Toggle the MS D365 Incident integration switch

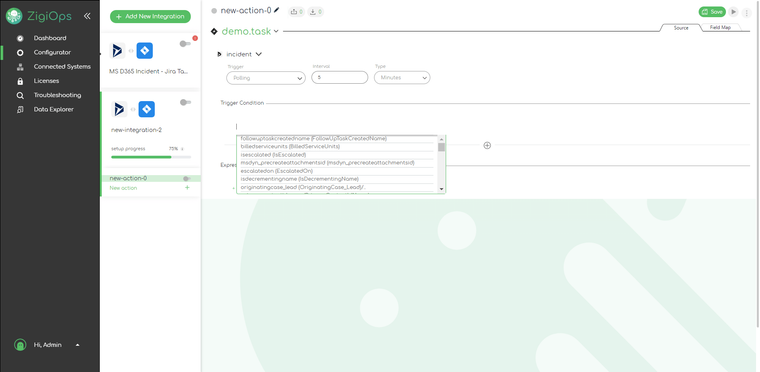(185, 44)
